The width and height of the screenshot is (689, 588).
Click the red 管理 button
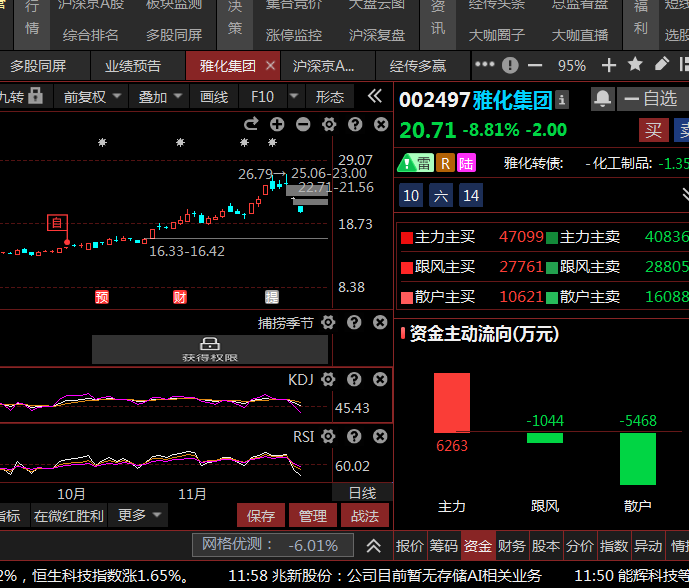313,515
